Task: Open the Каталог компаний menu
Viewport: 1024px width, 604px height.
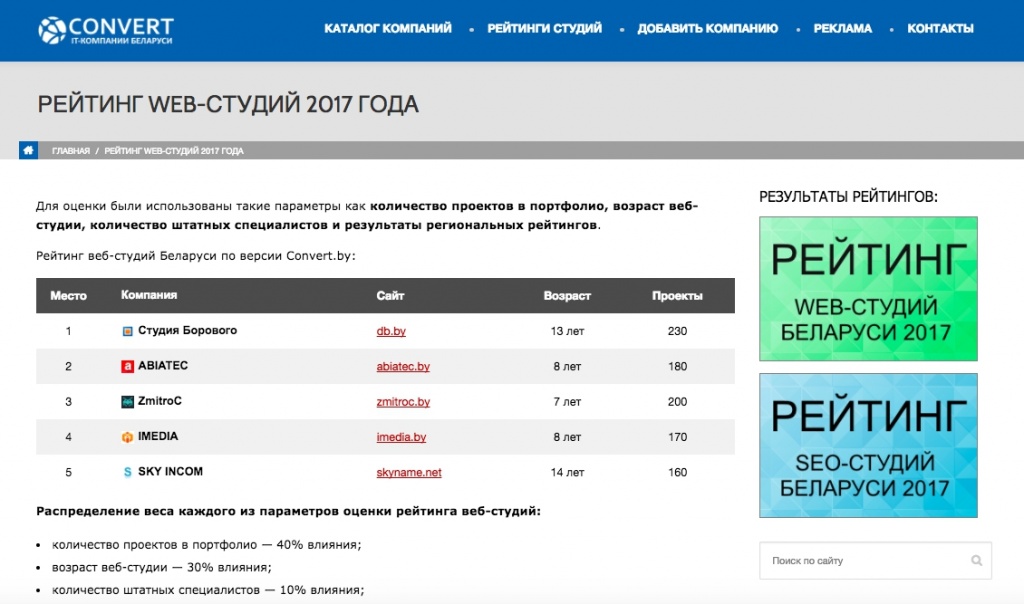Action: pos(388,28)
